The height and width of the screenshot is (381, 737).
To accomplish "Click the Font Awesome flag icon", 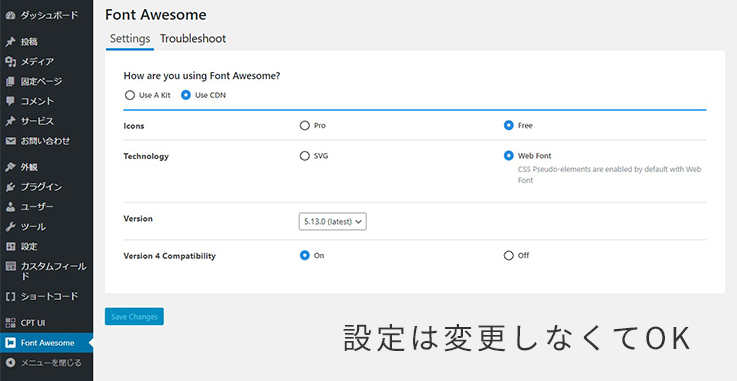I will [10, 343].
